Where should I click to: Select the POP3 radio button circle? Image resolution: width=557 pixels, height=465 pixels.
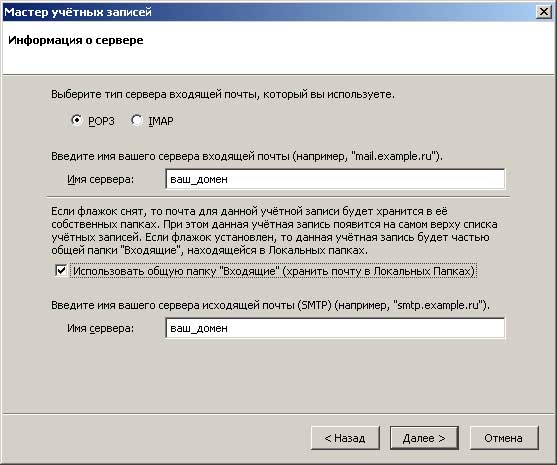[76, 120]
